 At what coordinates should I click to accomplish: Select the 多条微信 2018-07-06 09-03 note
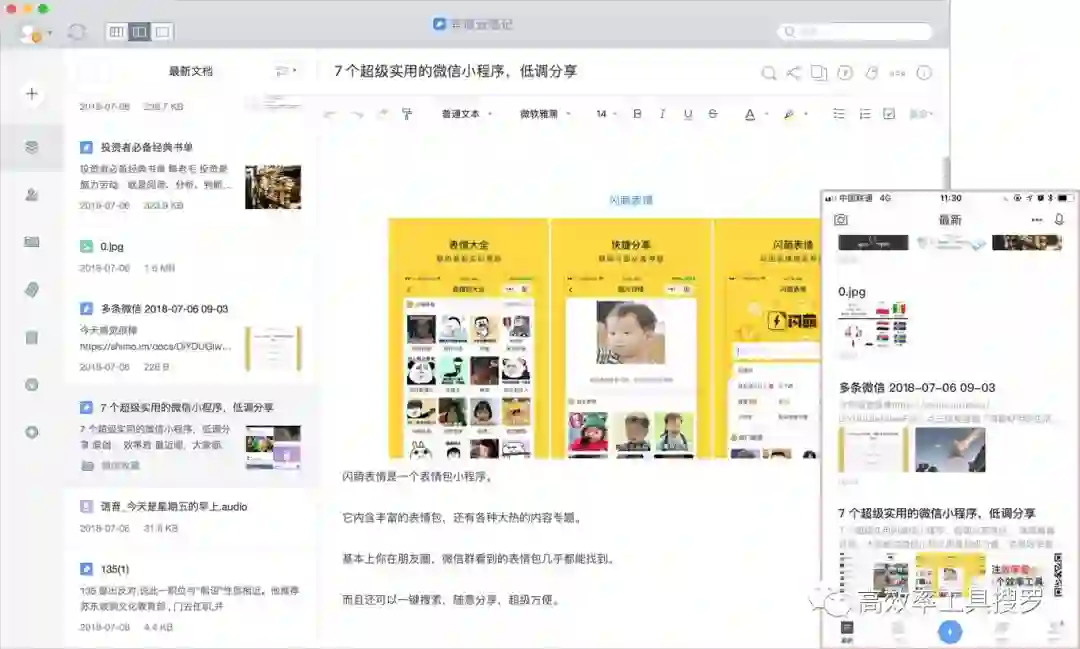pos(164,309)
